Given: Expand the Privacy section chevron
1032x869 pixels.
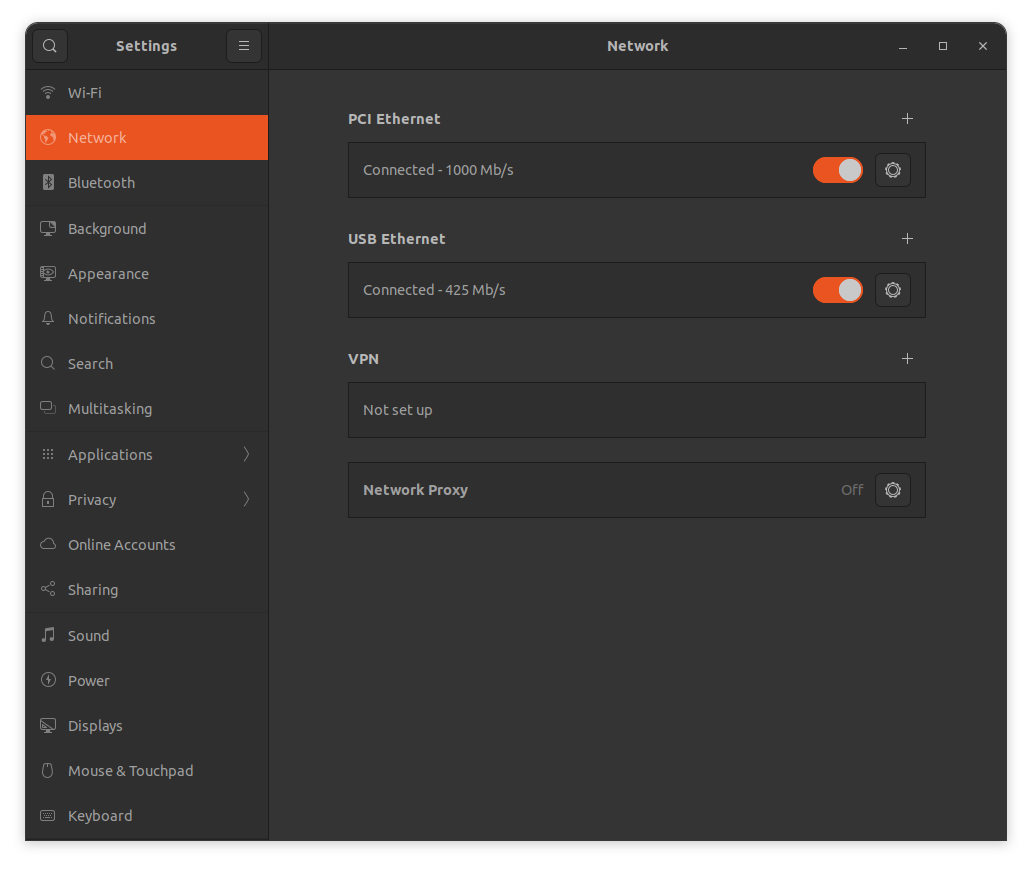Looking at the screenshot, I should click(x=246, y=499).
